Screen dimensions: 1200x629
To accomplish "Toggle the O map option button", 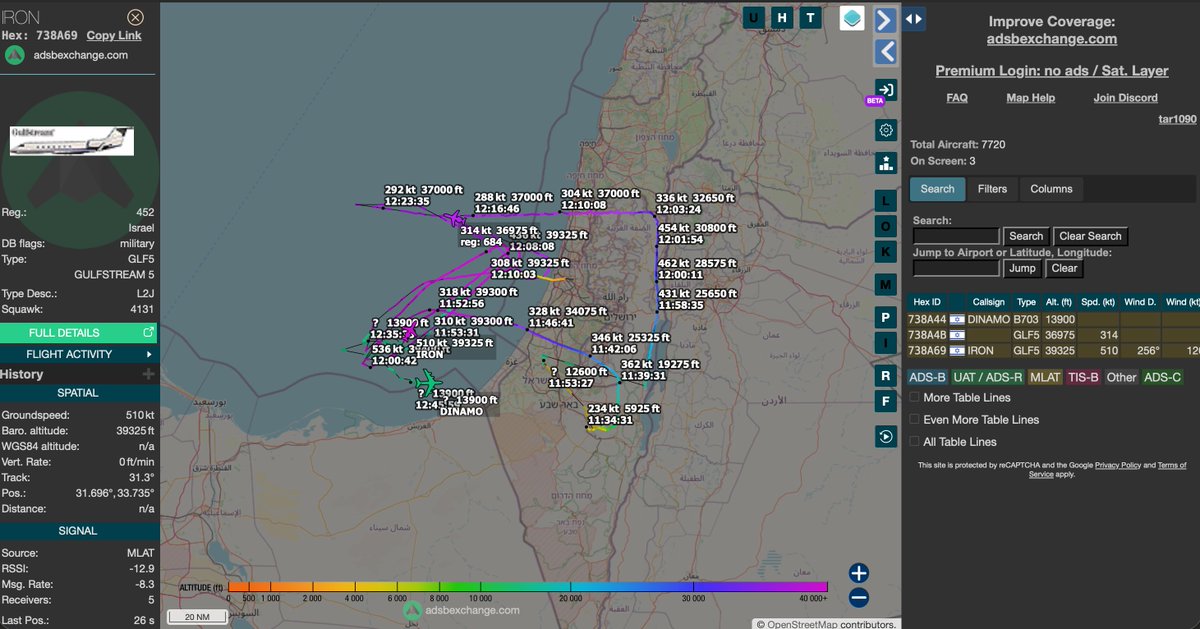I will point(885,226).
